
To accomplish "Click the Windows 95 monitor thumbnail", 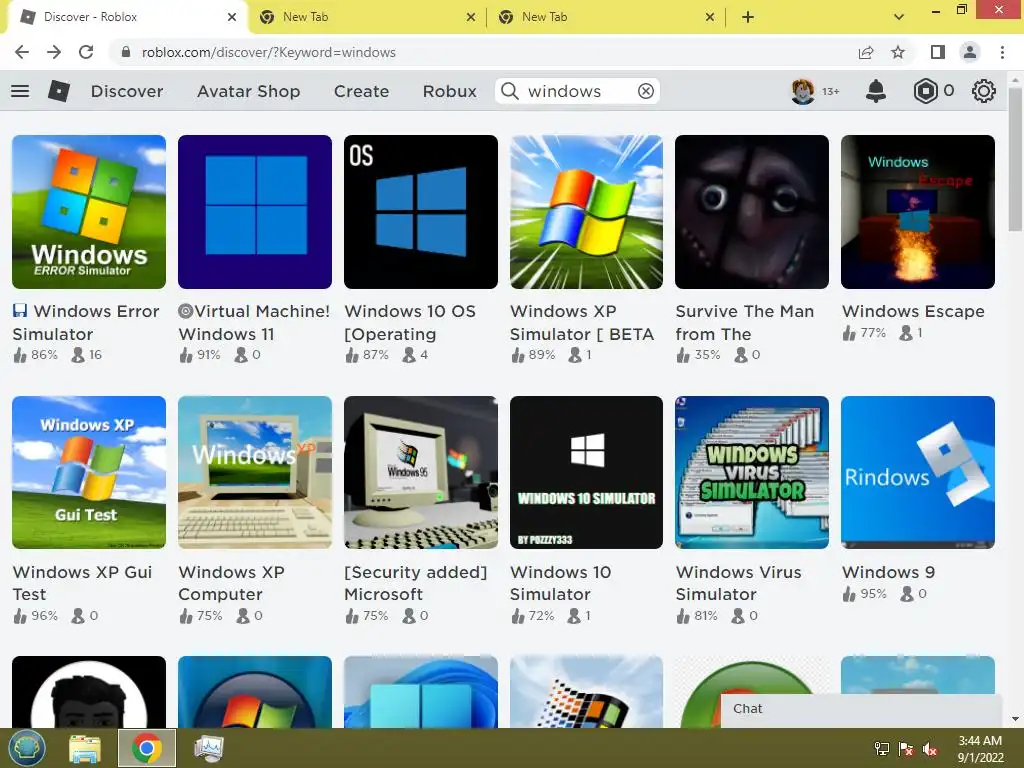I will coord(421,472).
